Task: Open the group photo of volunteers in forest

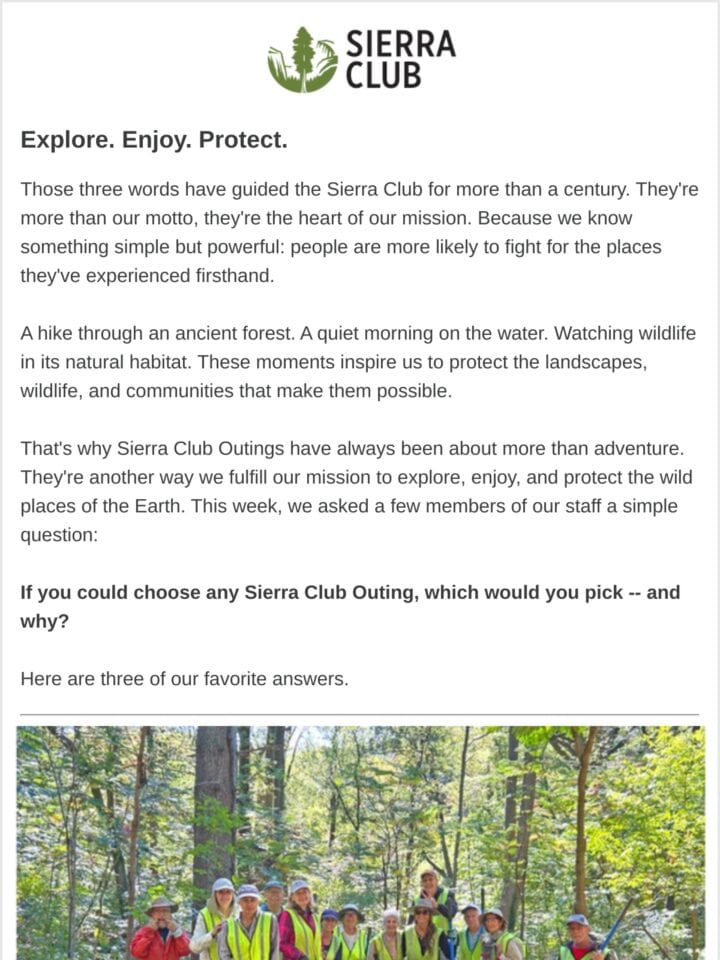Action: click(x=361, y=842)
